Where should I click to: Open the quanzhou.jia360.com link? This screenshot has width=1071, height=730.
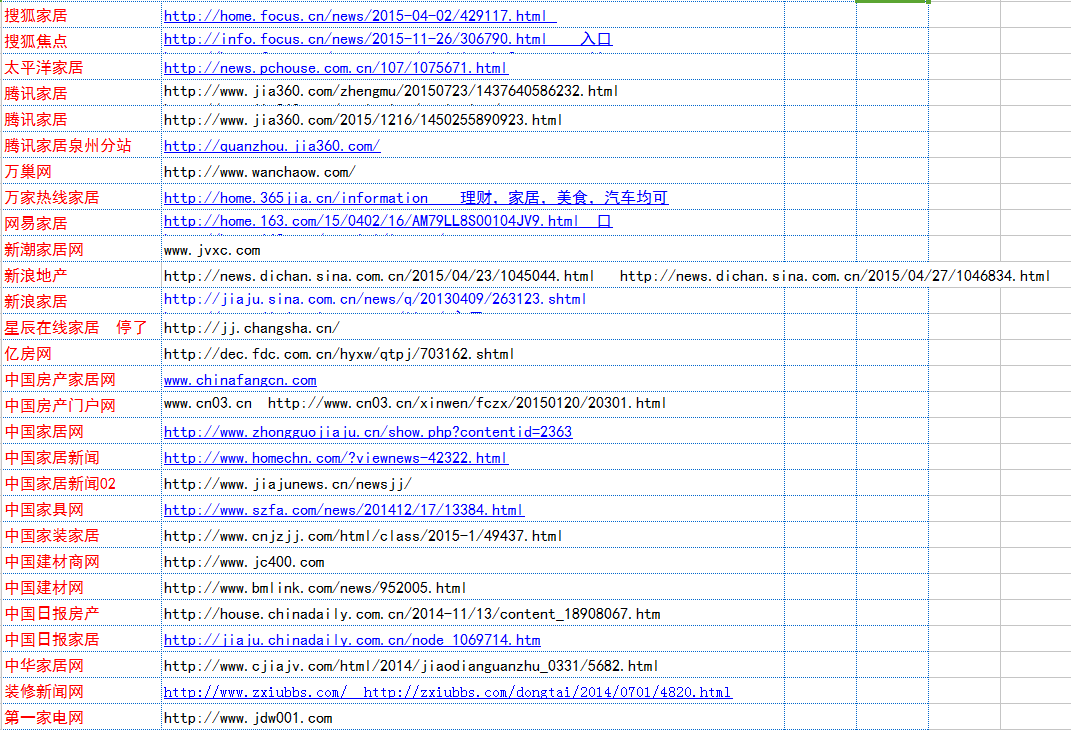pos(272,145)
